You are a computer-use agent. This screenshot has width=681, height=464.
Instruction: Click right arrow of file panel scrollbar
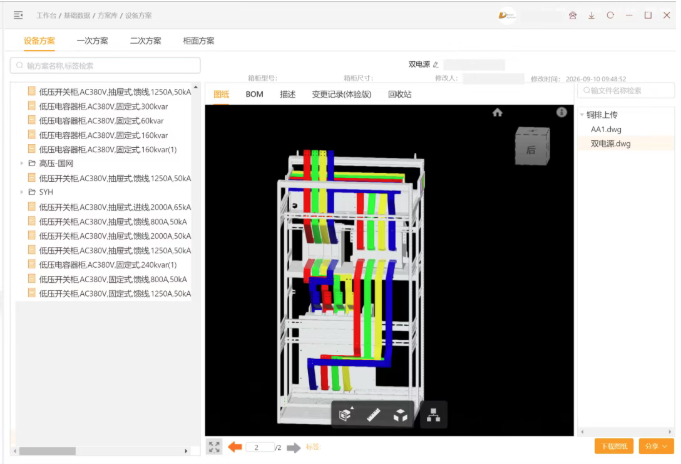tap(670, 431)
